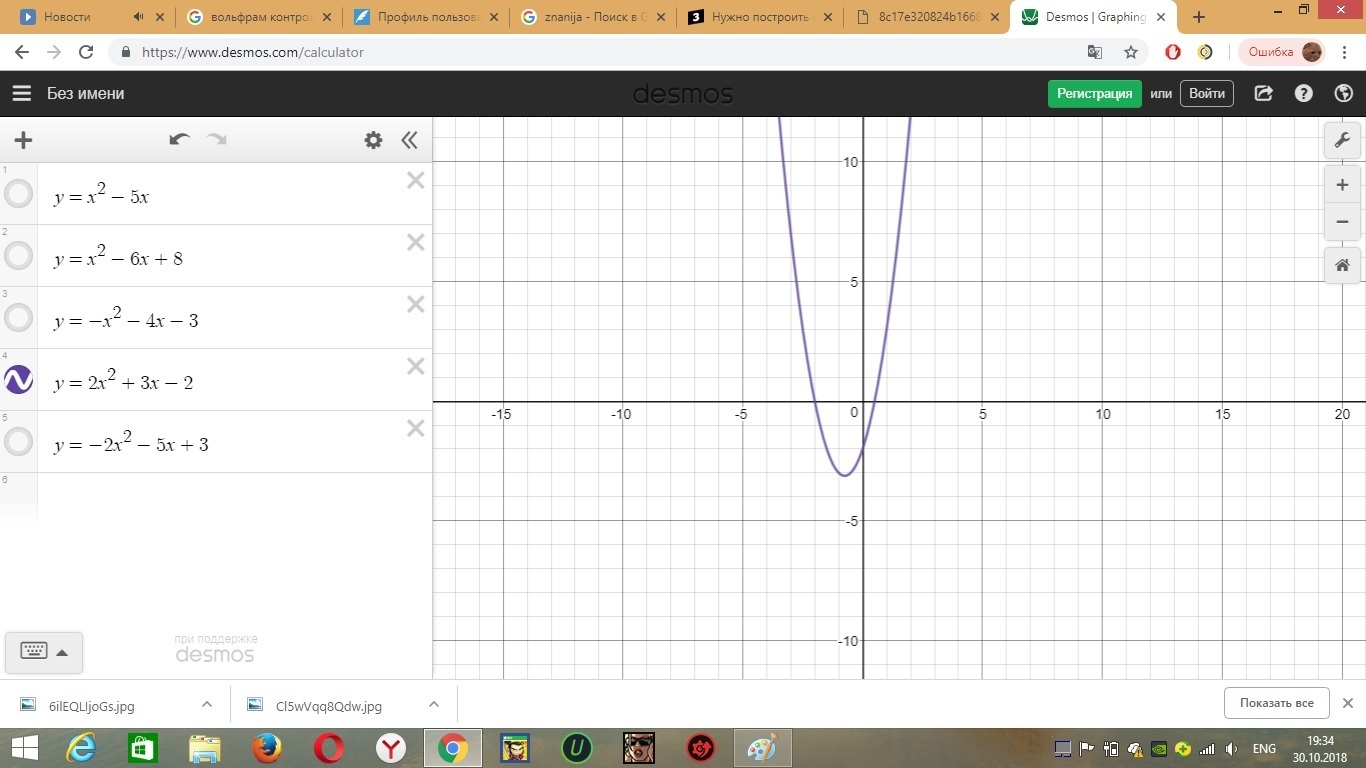Image resolution: width=1366 pixels, height=768 pixels.
Task: Reload the current page
Action: click(86, 52)
